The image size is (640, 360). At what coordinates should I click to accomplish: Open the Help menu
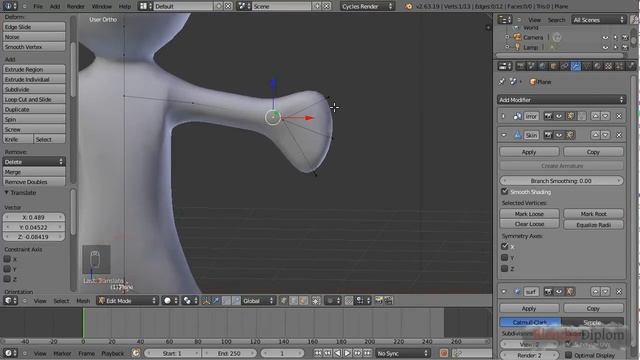tap(124, 7)
